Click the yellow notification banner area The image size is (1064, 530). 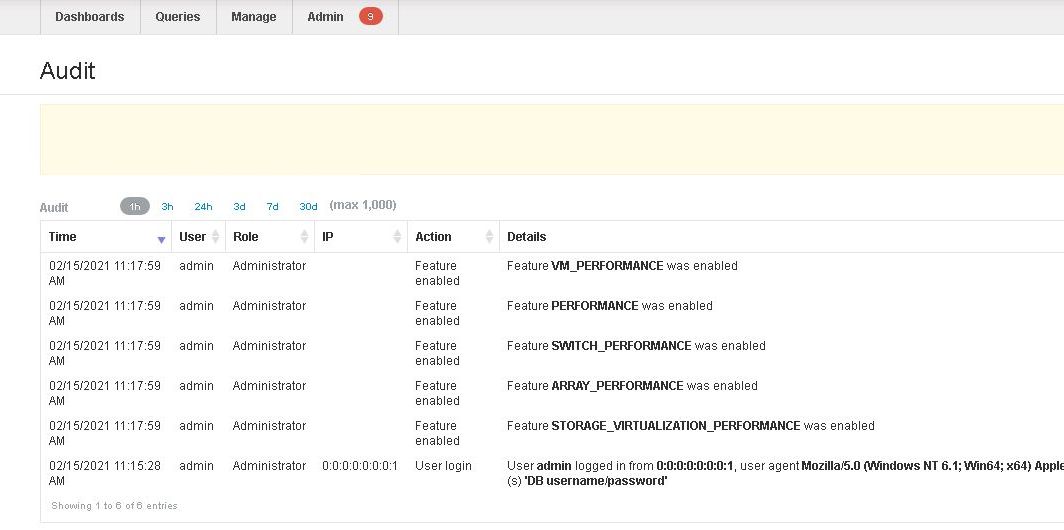tap(551, 139)
